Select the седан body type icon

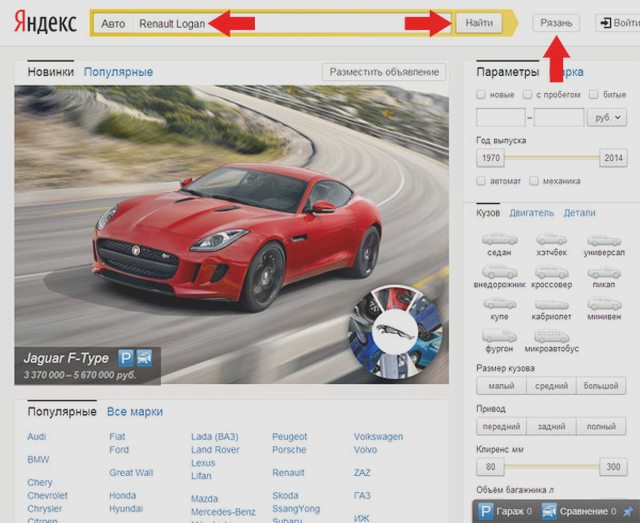(500, 239)
